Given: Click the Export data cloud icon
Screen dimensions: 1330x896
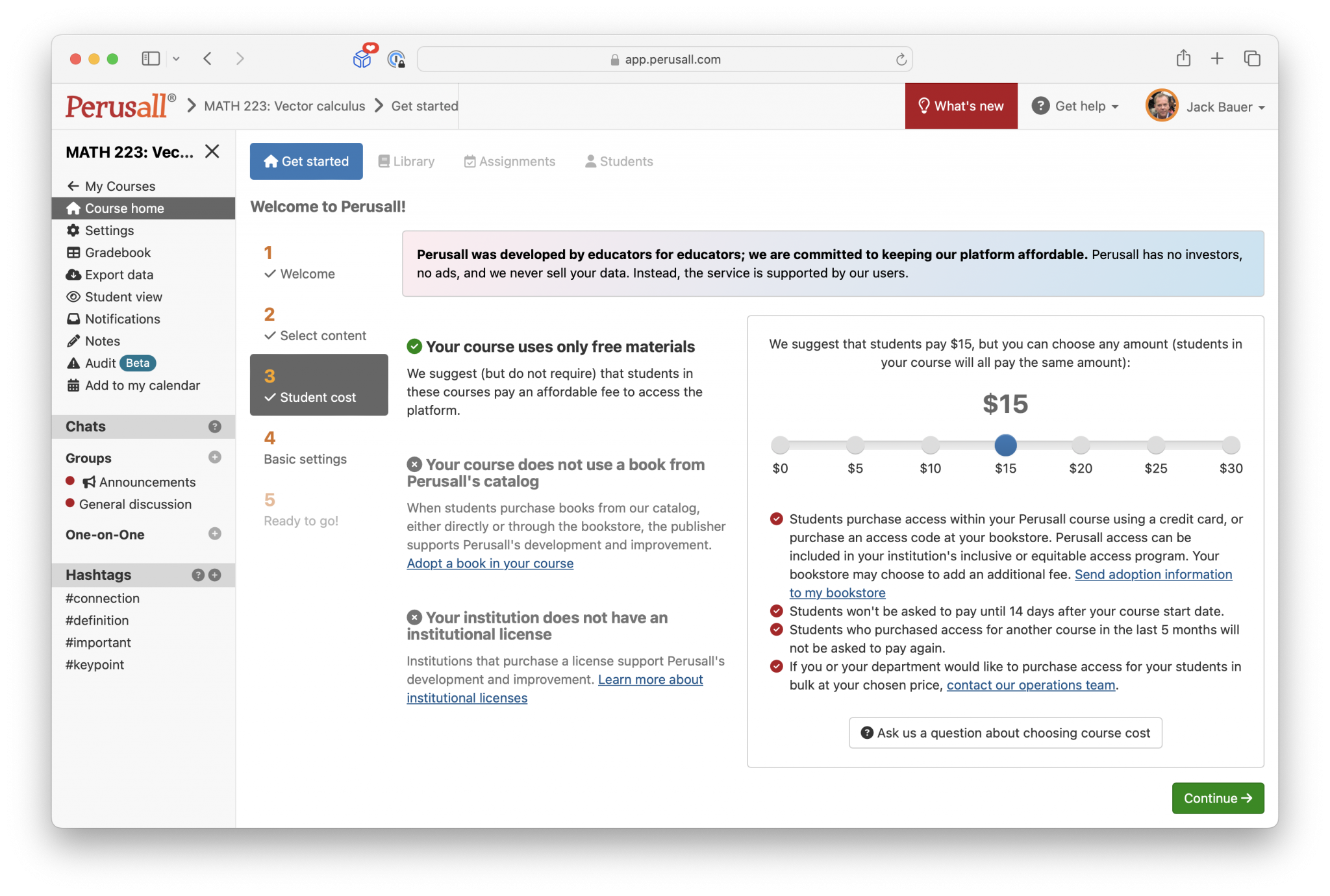Looking at the screenshot, I should [73, 275].
